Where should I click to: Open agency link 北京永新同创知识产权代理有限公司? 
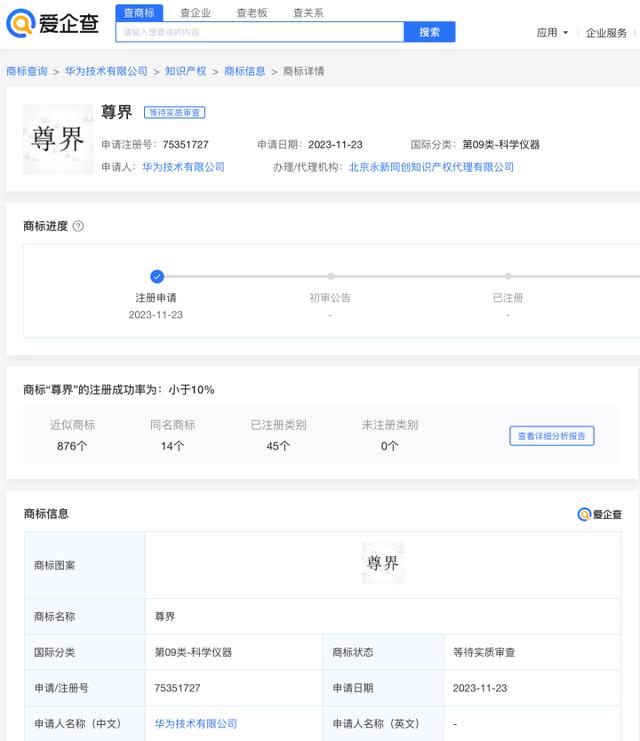tap(431, 167)
